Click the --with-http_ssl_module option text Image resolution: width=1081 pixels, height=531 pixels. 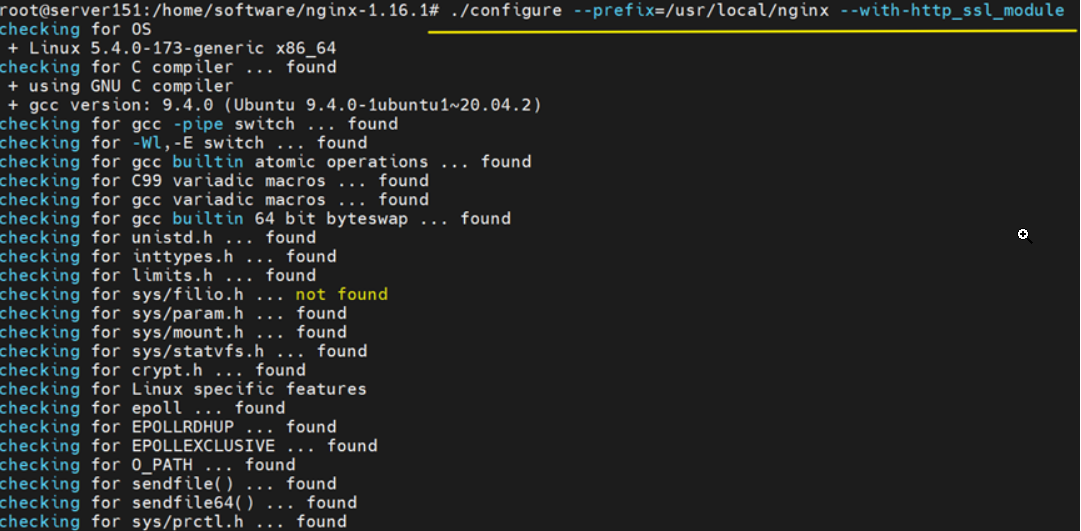(x=951, y=10)
